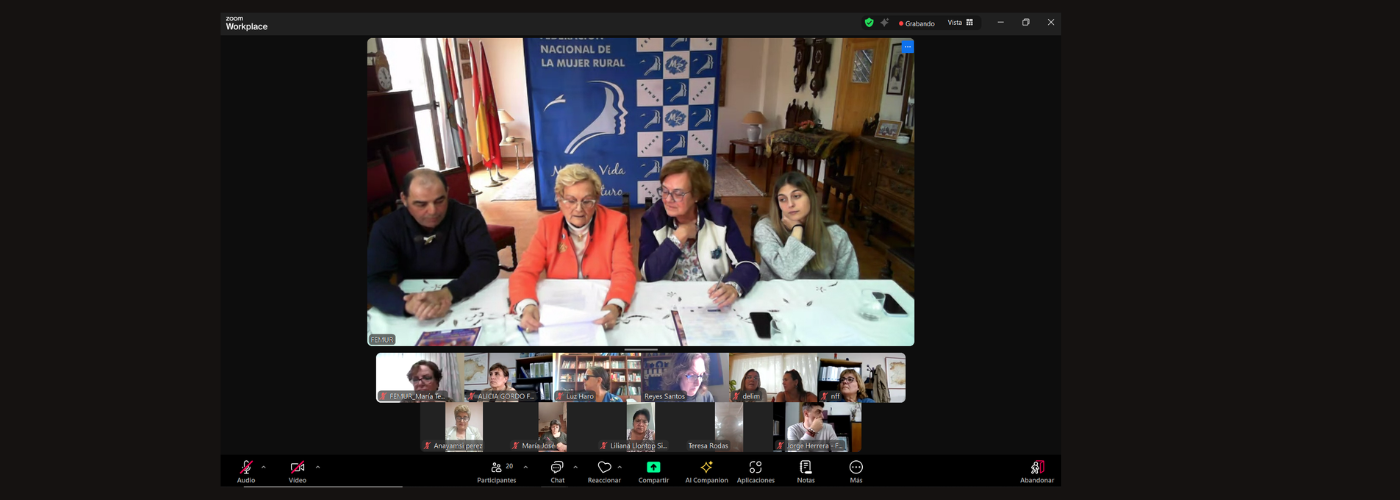The height and width of the screenshot is (500, 1400).
Task: Open the Más options menu
Action: 856,467
